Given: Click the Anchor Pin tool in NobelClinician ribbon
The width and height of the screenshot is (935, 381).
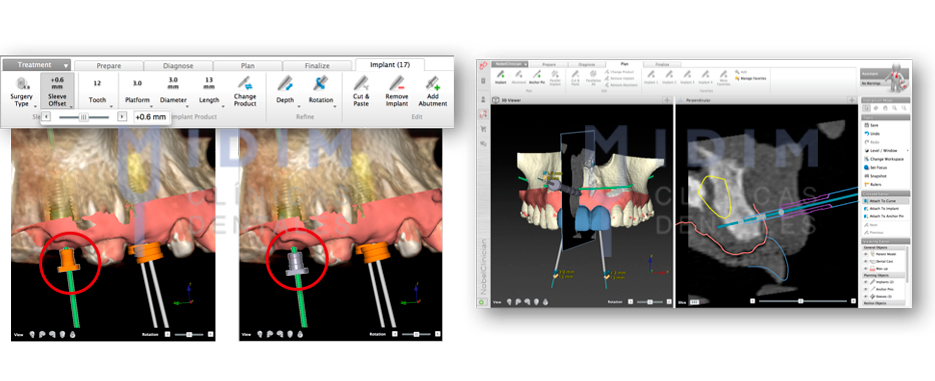Looking at the screenshot, I should tap(537, 76).
